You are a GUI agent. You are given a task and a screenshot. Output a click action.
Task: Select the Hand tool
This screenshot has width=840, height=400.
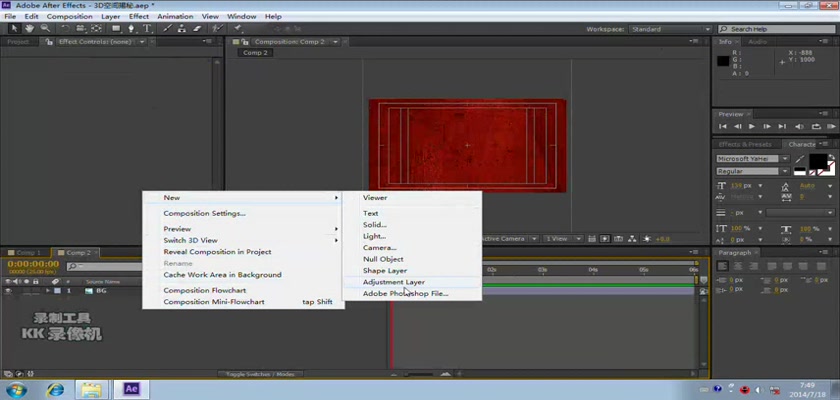coord(30,29)
